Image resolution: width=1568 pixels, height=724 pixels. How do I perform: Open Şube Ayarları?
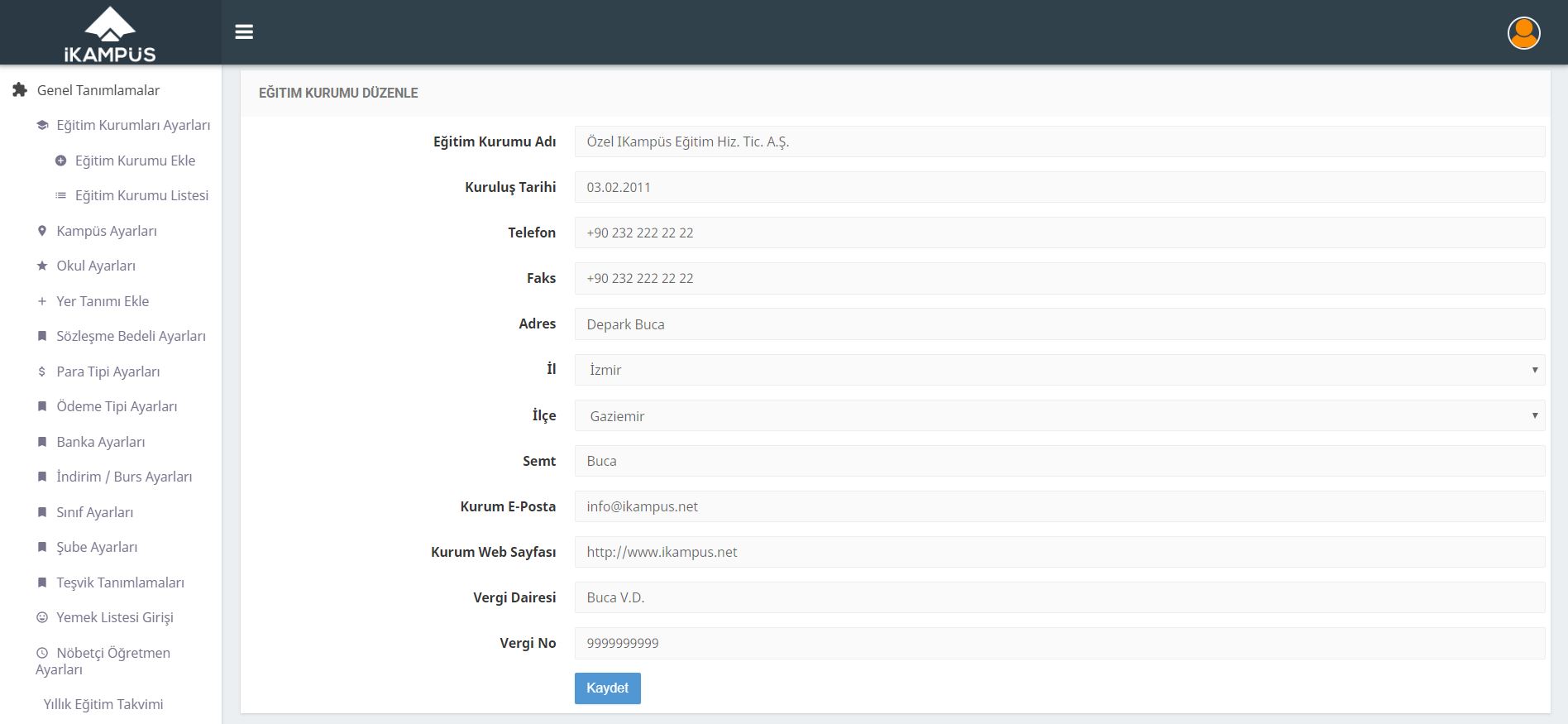97,547
